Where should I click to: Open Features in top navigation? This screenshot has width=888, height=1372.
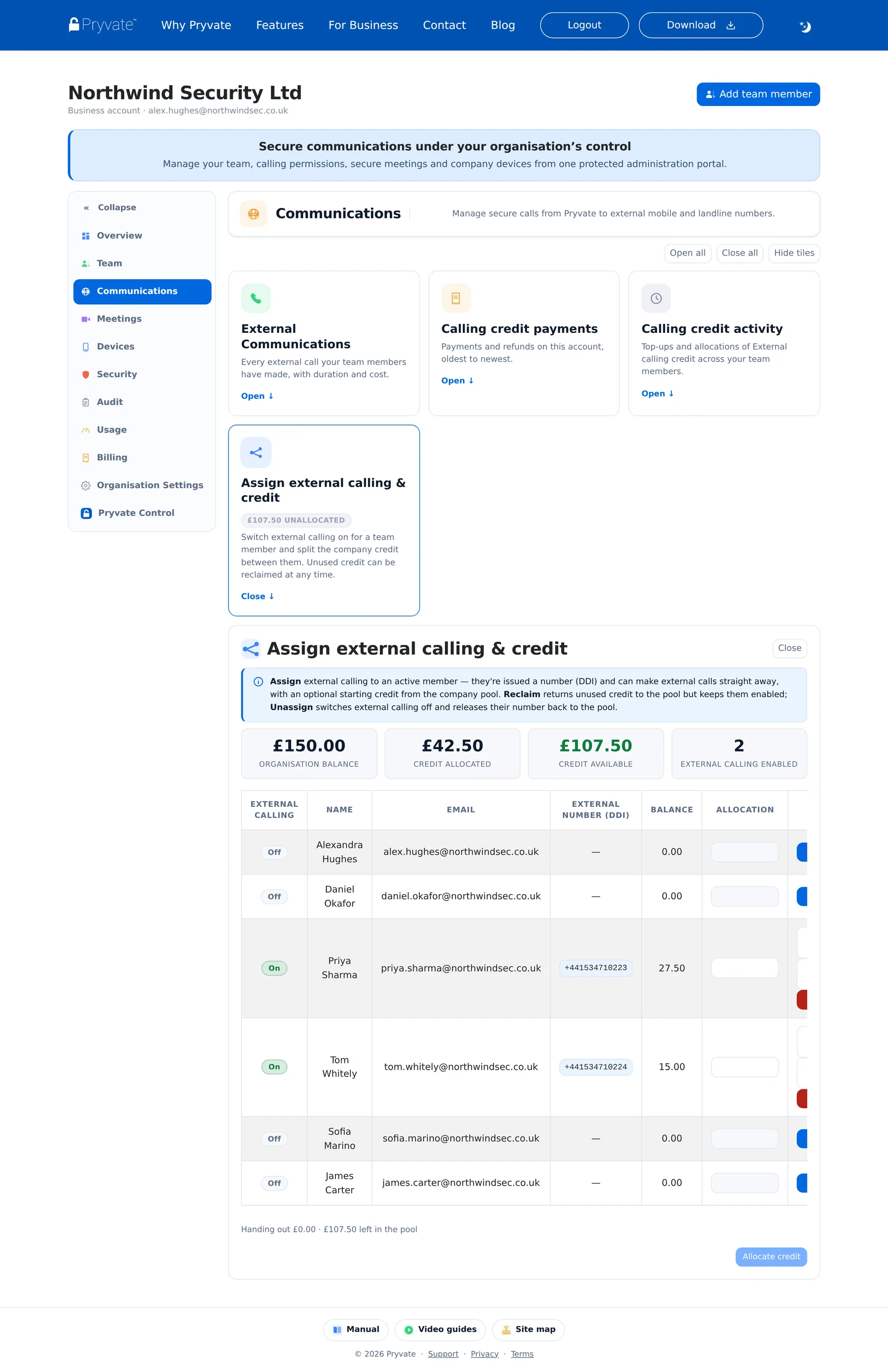tap(280, 25)
